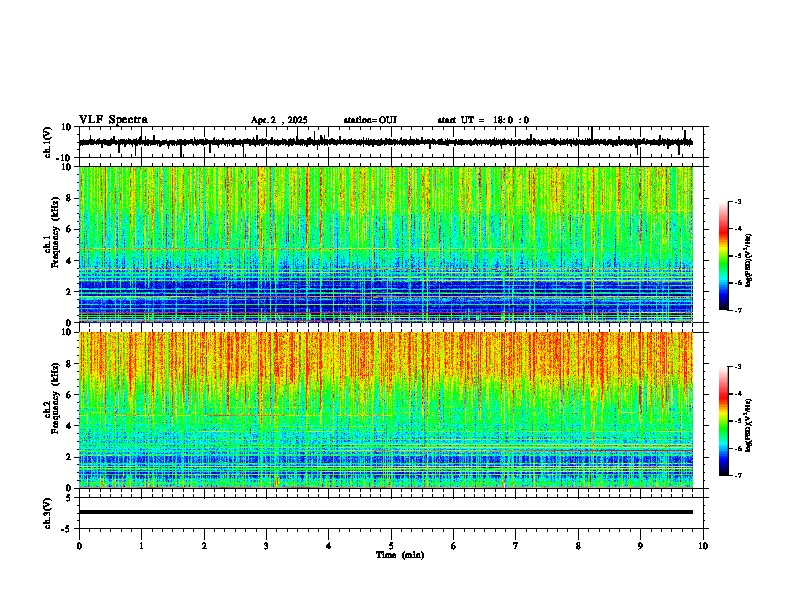Click the ch.1(V) waveform axis label
792x612 pixels.
click(x=48, y=142)
